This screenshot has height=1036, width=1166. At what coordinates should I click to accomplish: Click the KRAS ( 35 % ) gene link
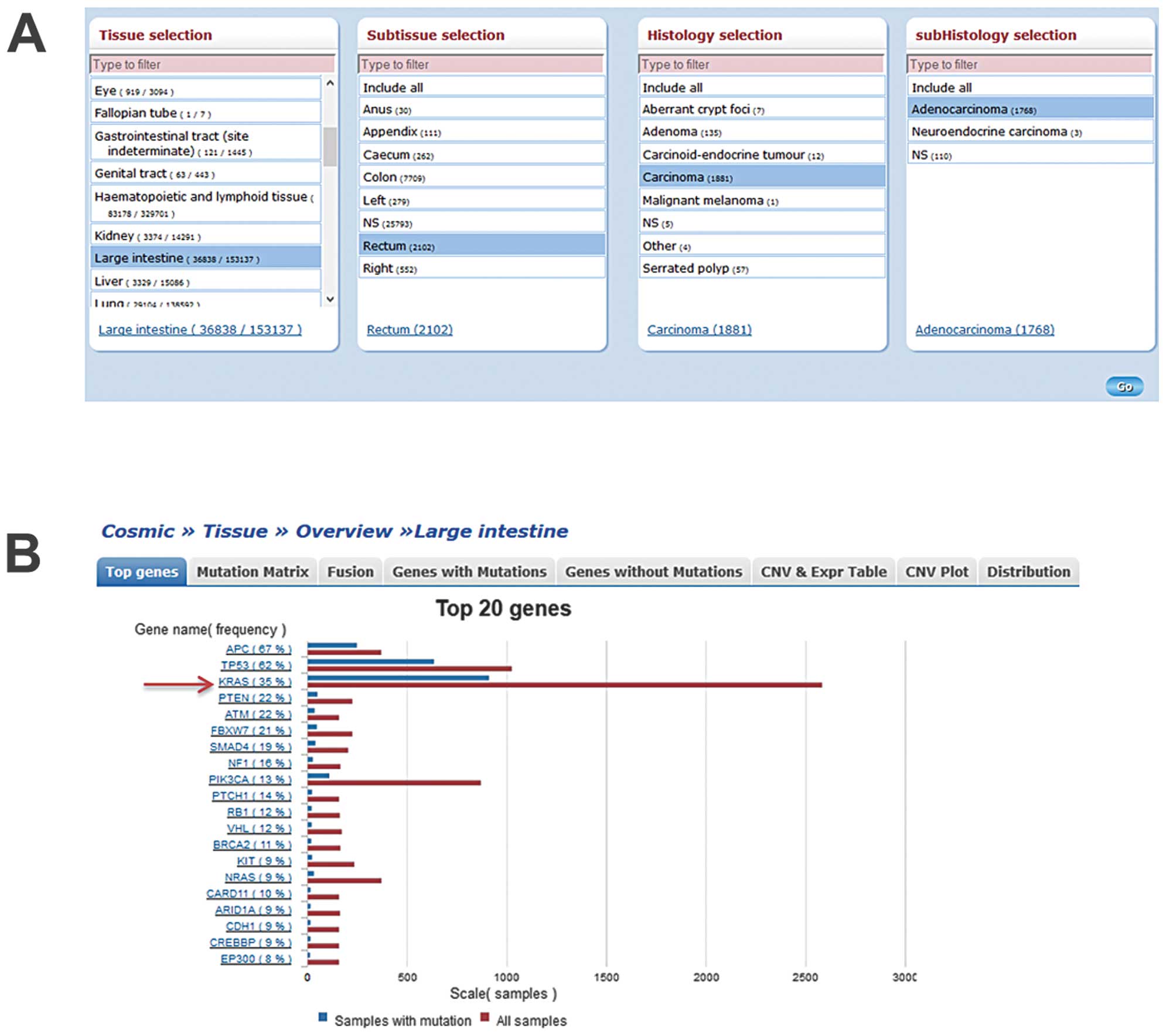pyautogui.click(x=254, y=681)
